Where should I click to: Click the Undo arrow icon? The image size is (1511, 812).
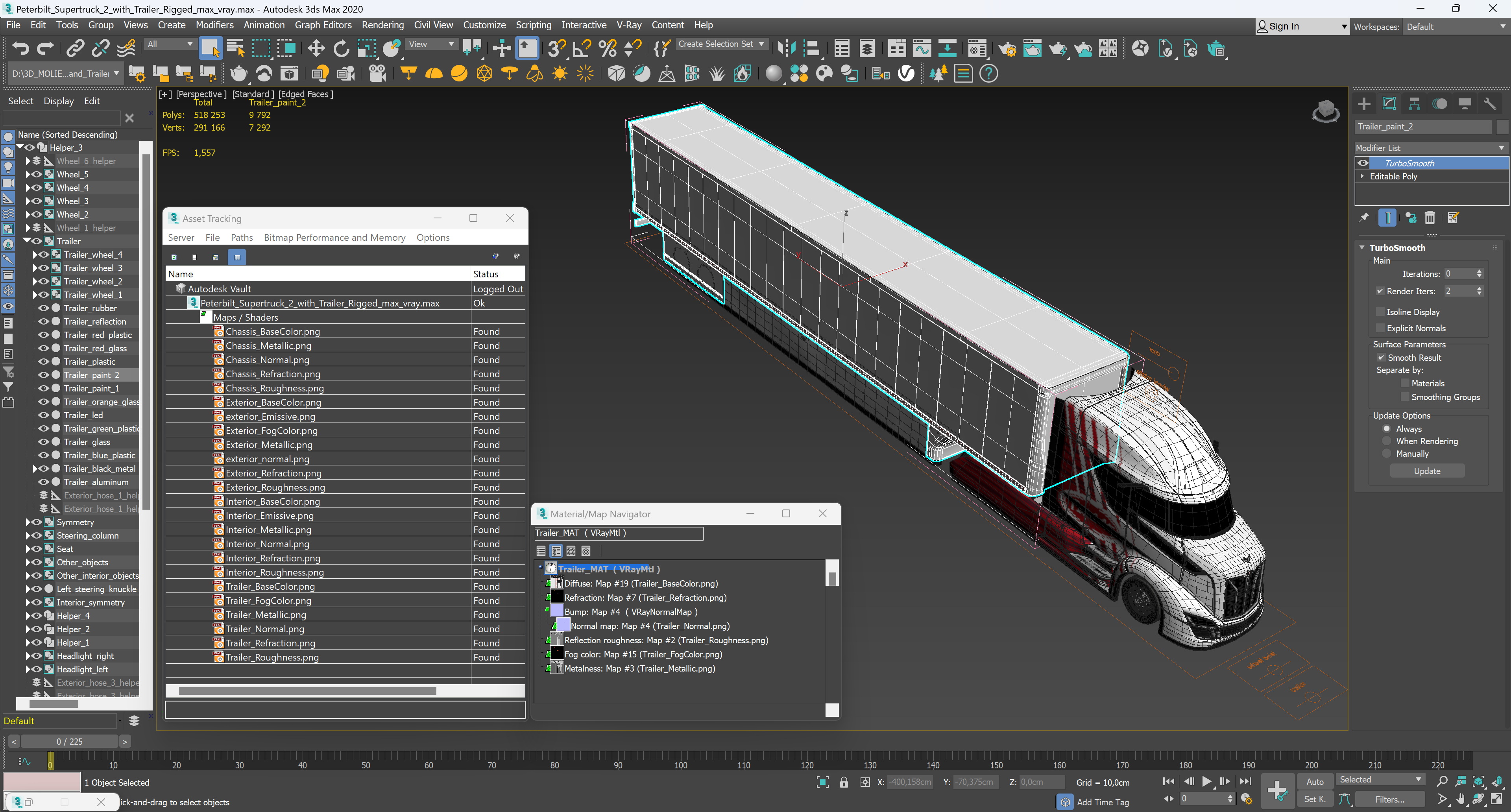pyautogui.click(x=20, y=48)
